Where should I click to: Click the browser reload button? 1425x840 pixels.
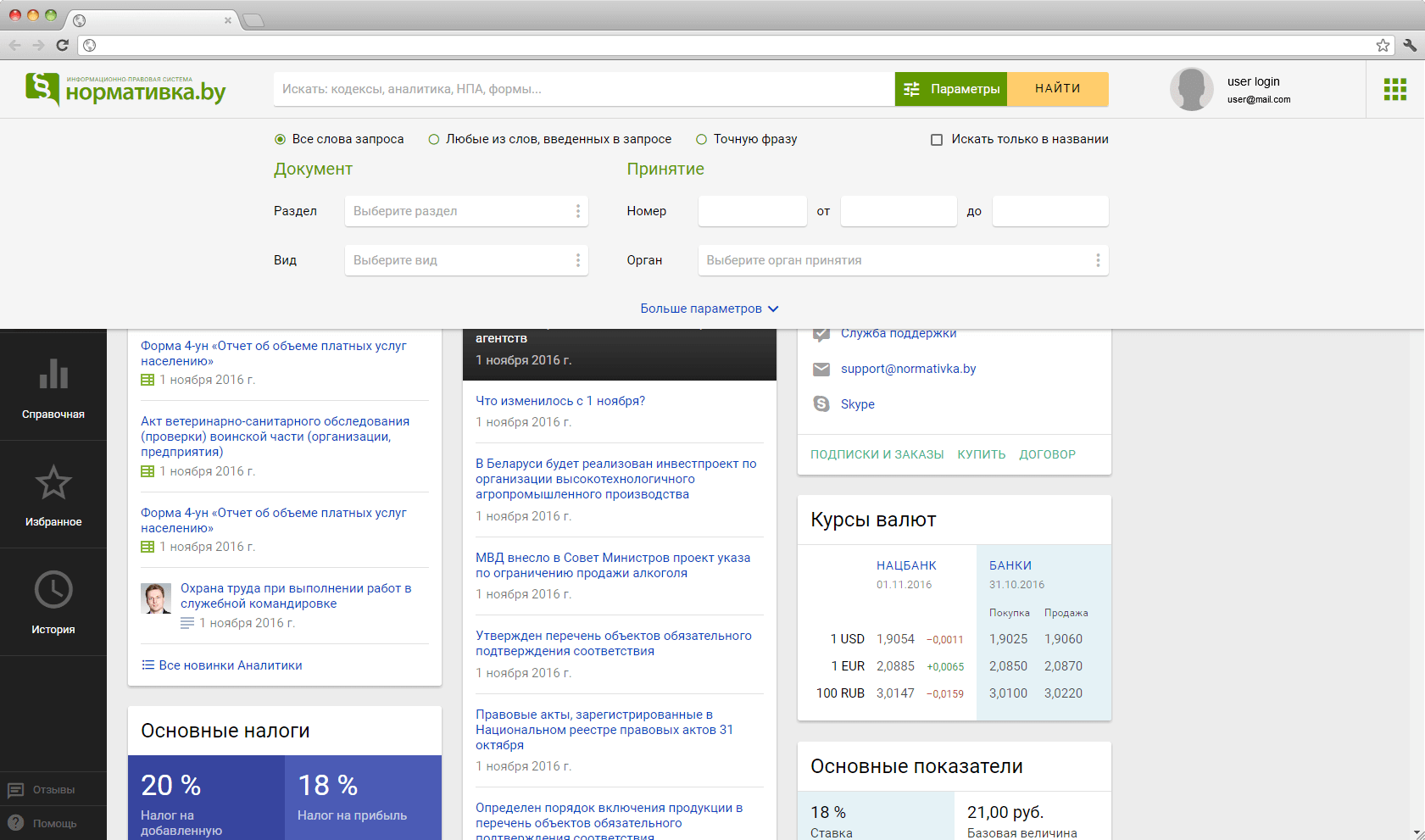pyautogui.click(x=62, y=45)
